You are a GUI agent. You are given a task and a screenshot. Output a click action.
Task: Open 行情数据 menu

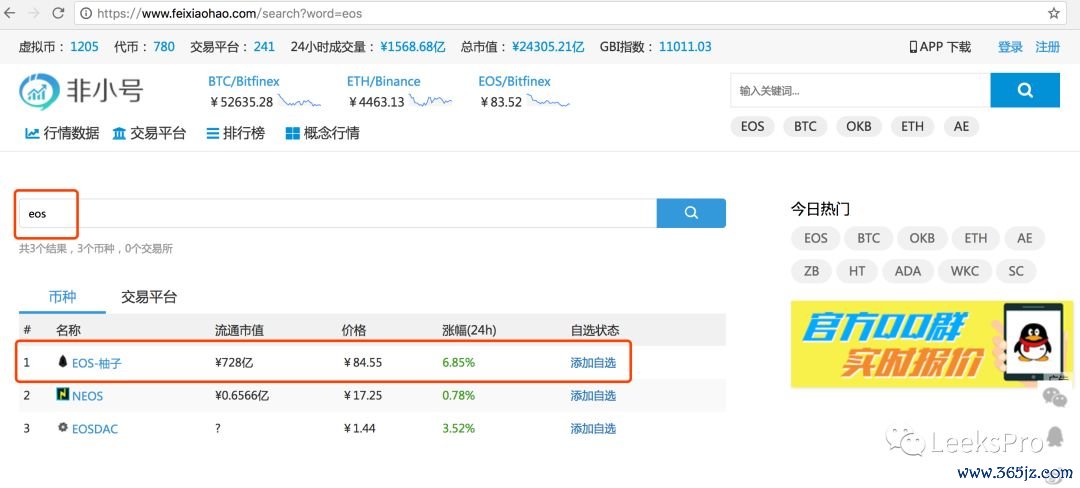tap(62, 133)
